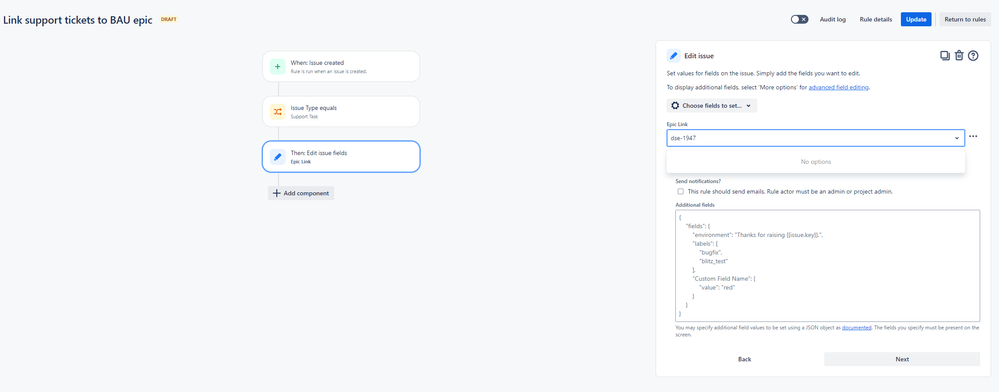Open the advanced field editing link
The width and height of the screenshot is (999, 392).
coord(838,87)
